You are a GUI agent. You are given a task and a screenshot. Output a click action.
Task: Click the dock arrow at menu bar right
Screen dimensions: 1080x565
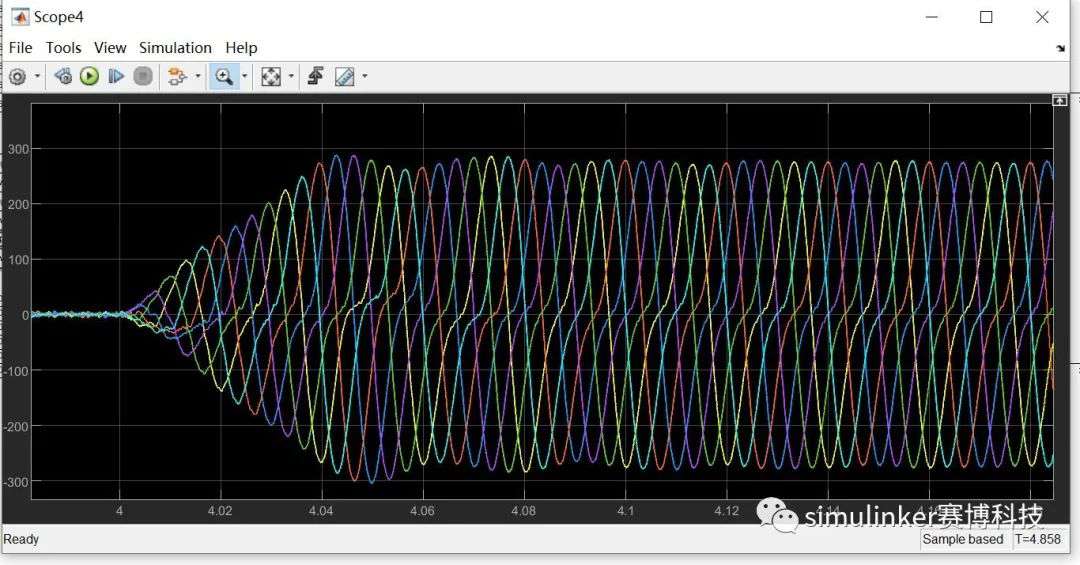pyautogui.click(x=1060, y=48)
